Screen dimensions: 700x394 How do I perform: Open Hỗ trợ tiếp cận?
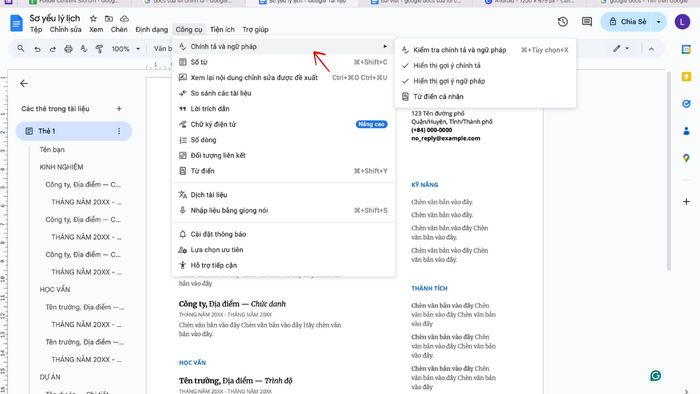click(x=283, y=265)
